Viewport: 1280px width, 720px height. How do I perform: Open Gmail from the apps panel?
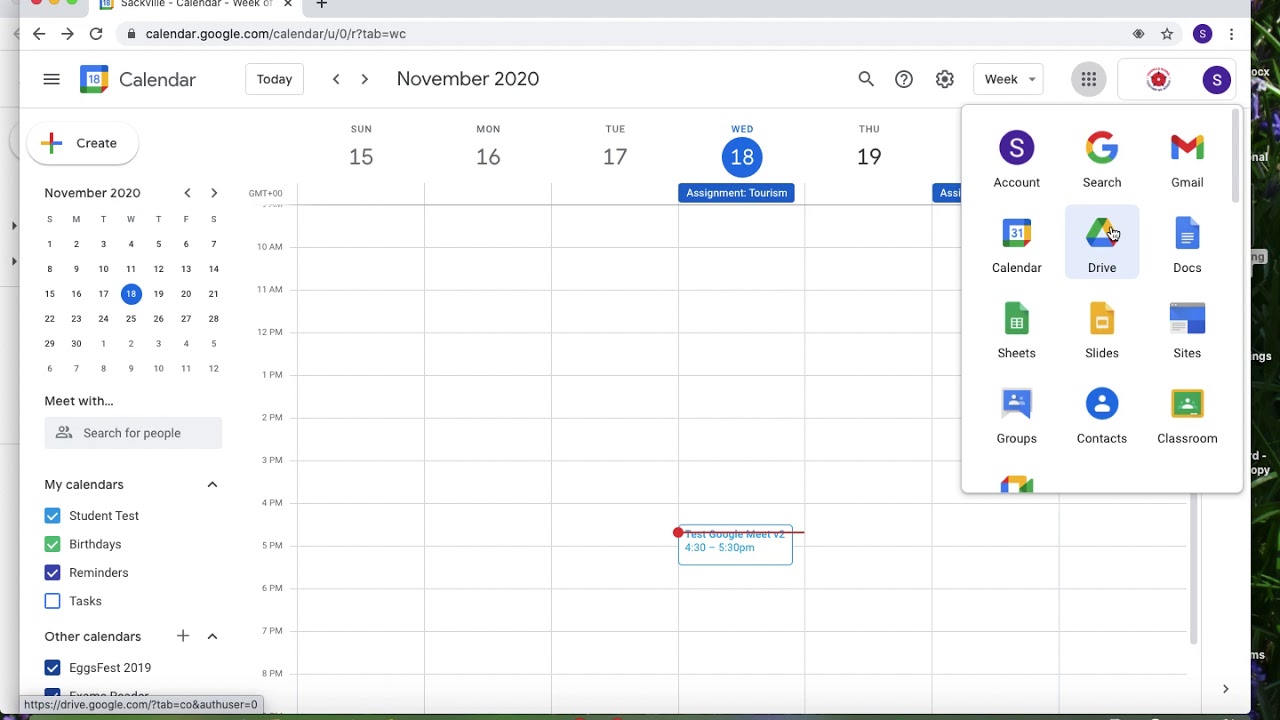[x=1187, y=160]
